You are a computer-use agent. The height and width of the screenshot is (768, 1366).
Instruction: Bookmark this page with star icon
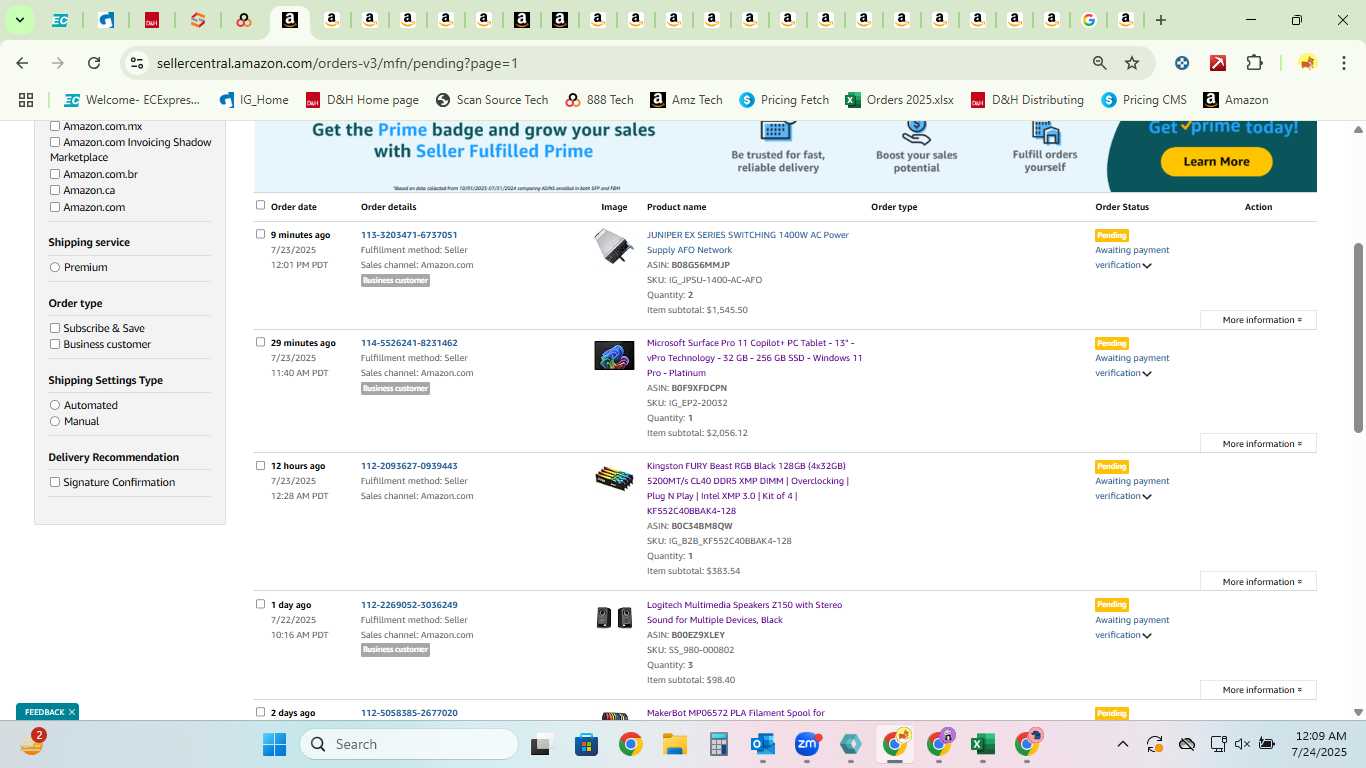click(1132, 63)
